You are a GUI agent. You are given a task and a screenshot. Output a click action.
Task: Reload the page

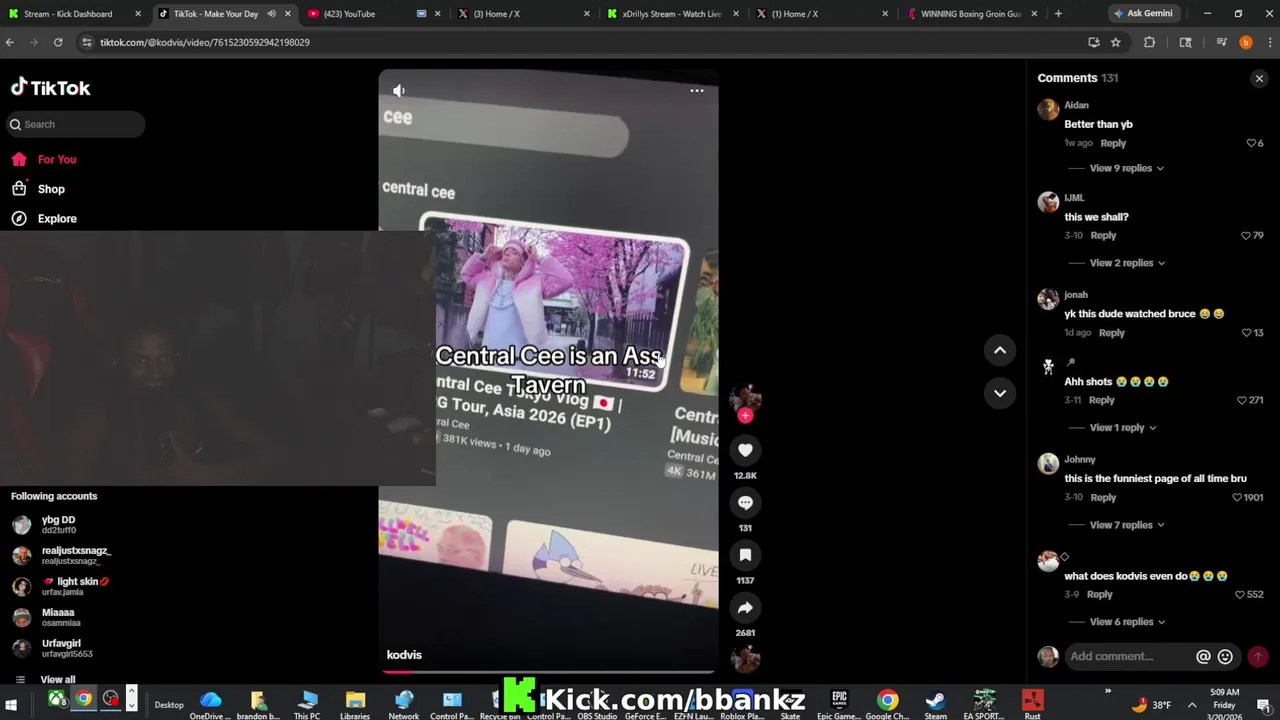pyautogui.click(x=58, y=42)
